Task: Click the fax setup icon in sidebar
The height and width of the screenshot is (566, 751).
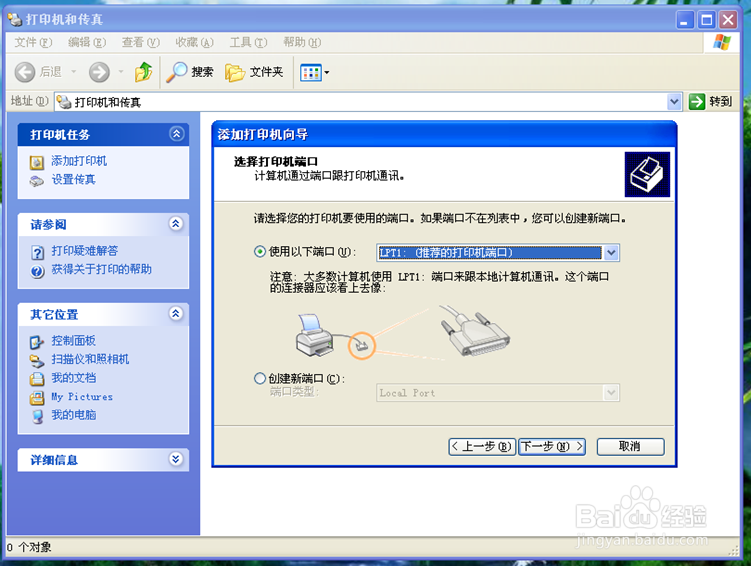Action: click(37, 181)
